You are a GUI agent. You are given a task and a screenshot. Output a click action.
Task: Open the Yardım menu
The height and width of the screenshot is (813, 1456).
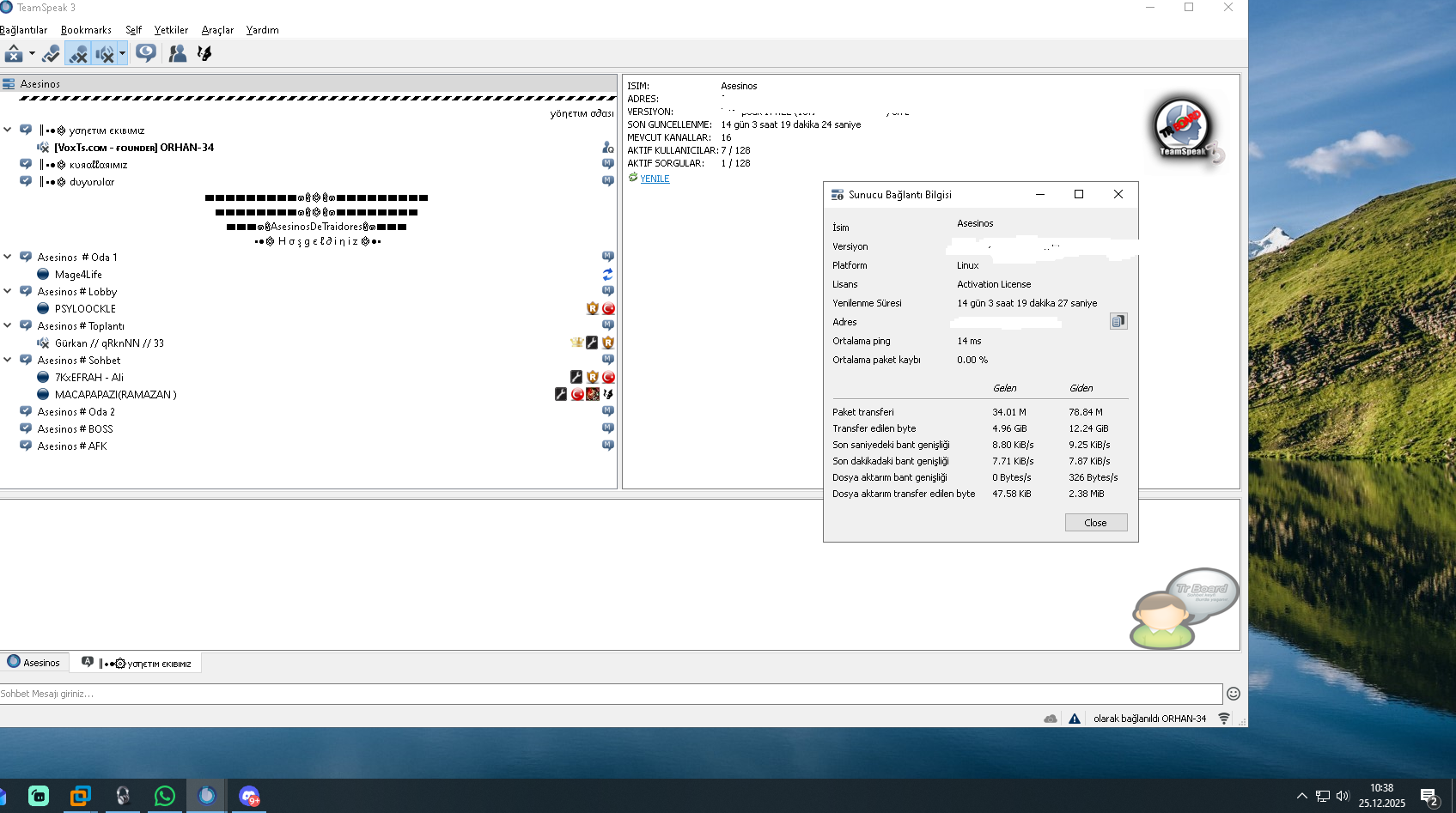click(x=262, y=30)
